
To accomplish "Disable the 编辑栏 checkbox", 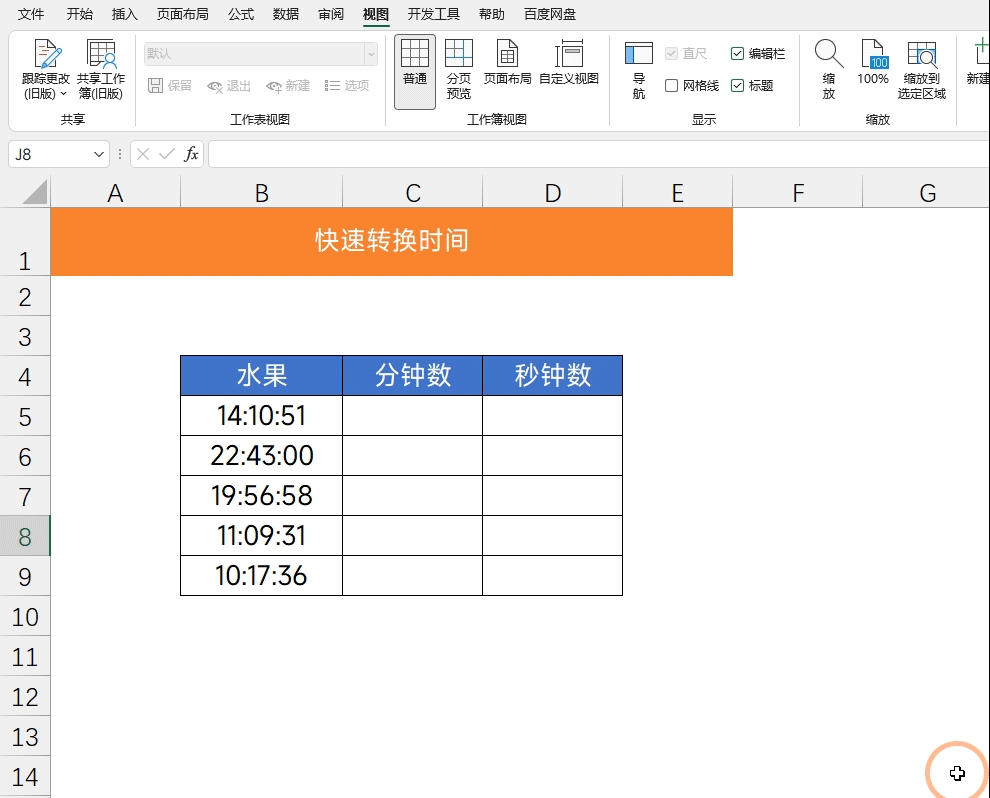I will coord(739,54).
